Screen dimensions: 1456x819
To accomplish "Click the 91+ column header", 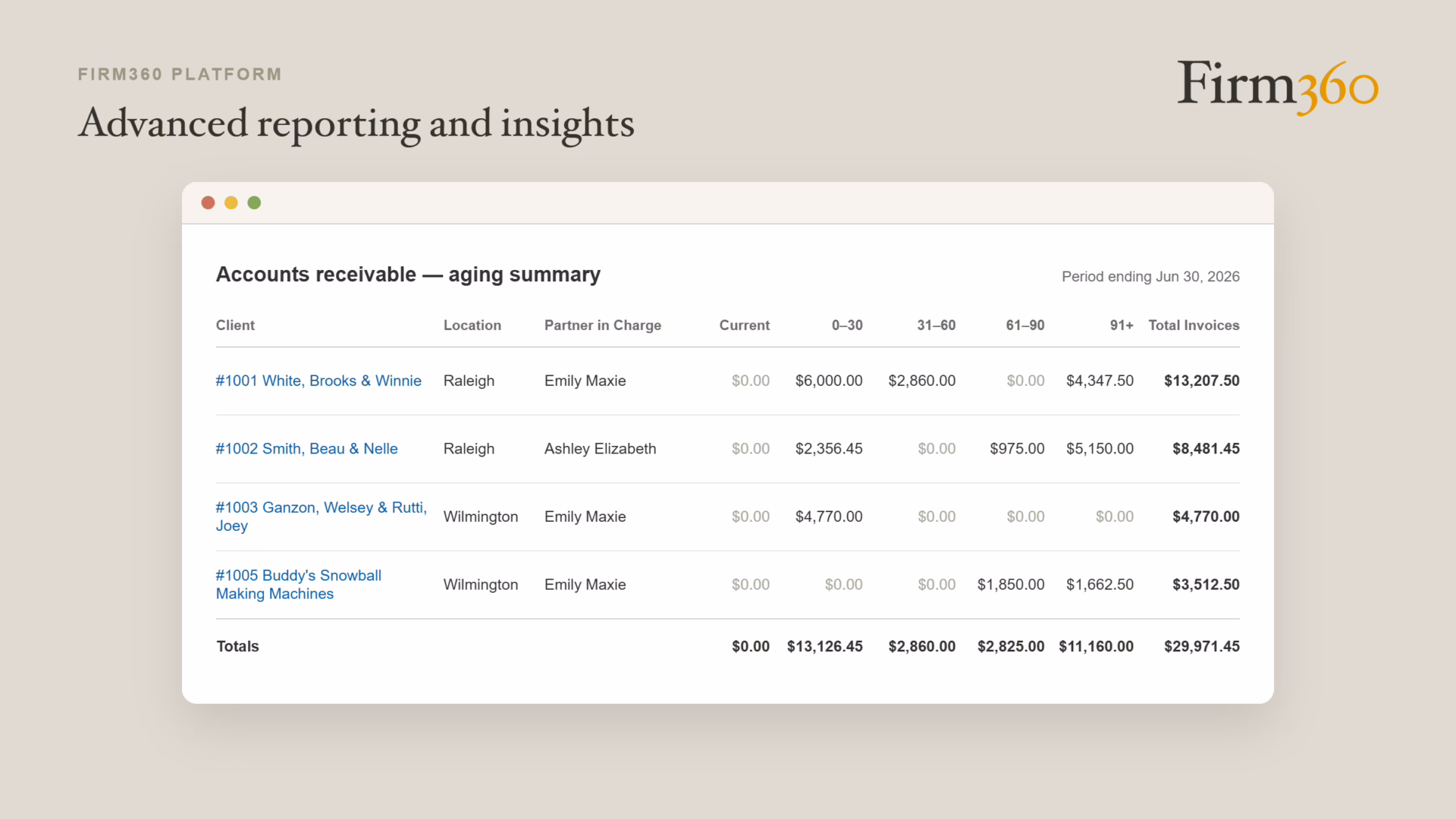I will point(1122,325).
